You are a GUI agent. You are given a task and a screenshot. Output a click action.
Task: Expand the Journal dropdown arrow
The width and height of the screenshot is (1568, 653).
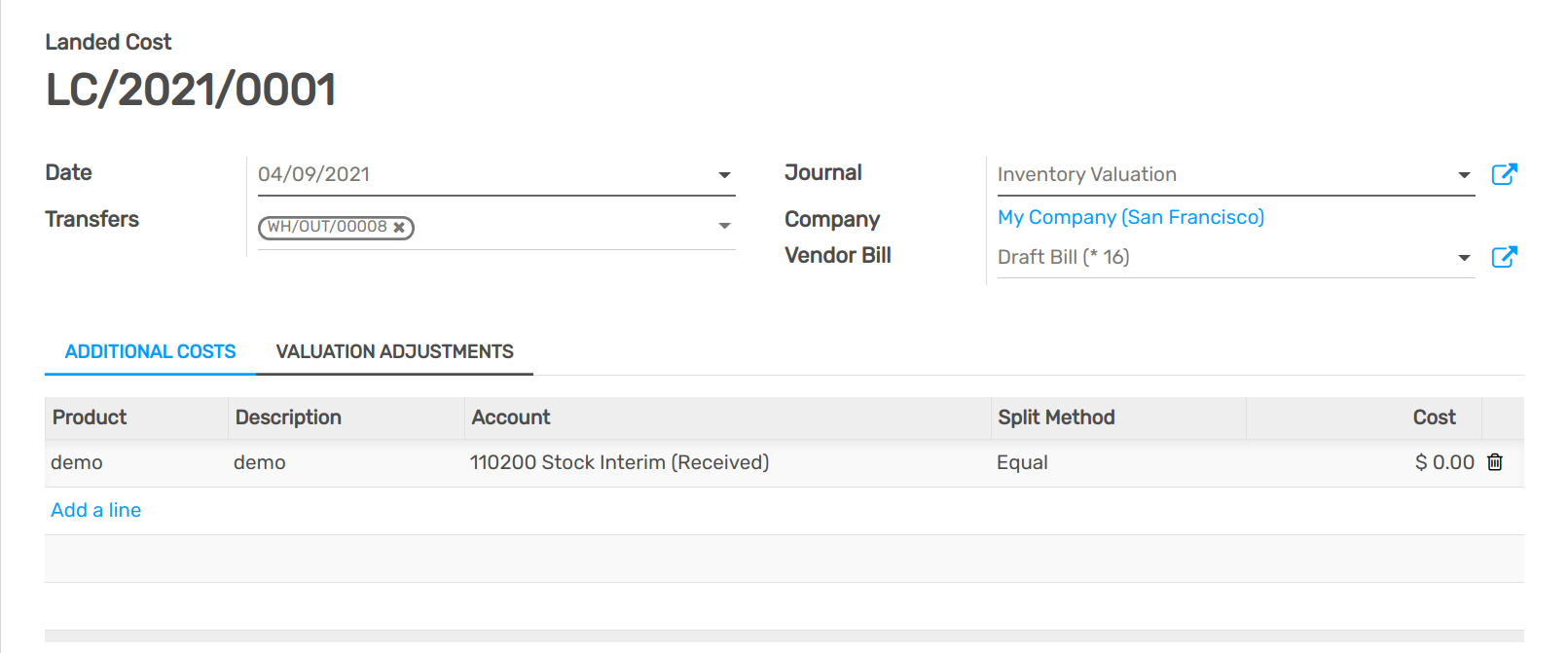(x=1464, y=175)
